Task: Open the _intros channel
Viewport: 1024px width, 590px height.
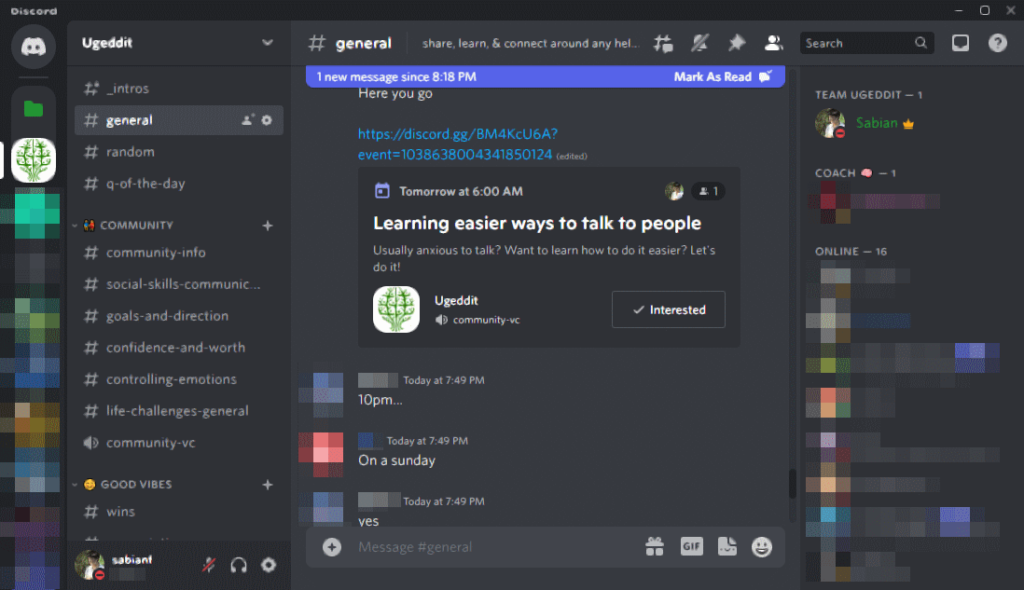Action: 178,88
